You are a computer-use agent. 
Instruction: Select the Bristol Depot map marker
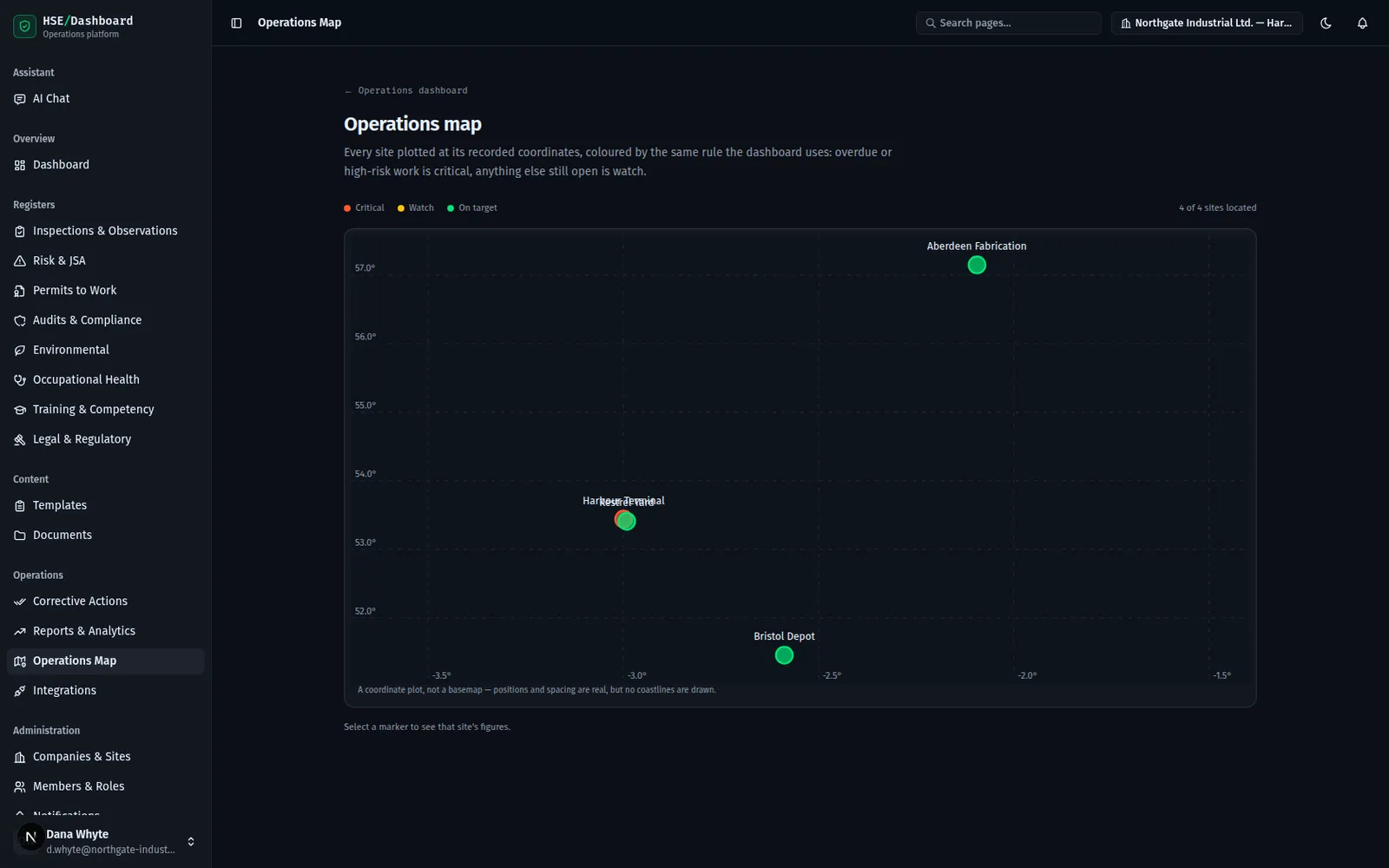pos(784,655)
